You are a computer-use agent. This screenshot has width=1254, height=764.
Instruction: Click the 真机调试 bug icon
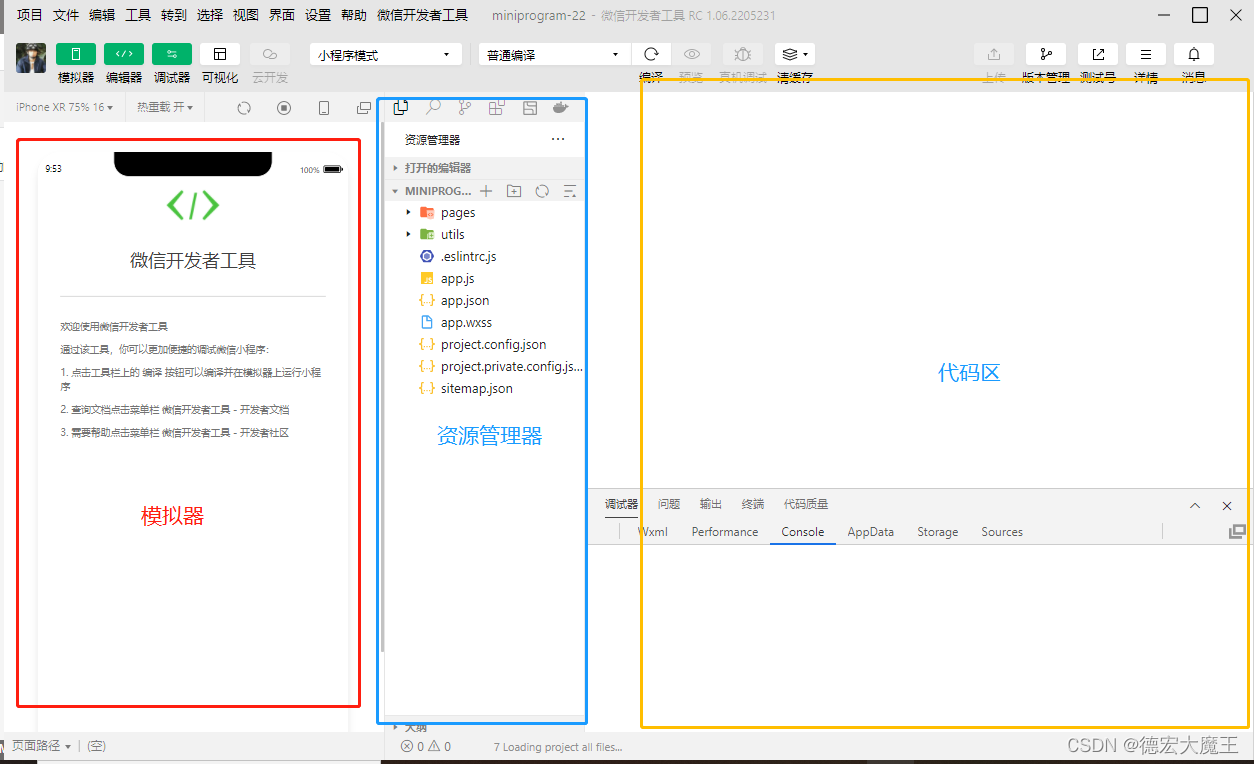coord(743,54)
